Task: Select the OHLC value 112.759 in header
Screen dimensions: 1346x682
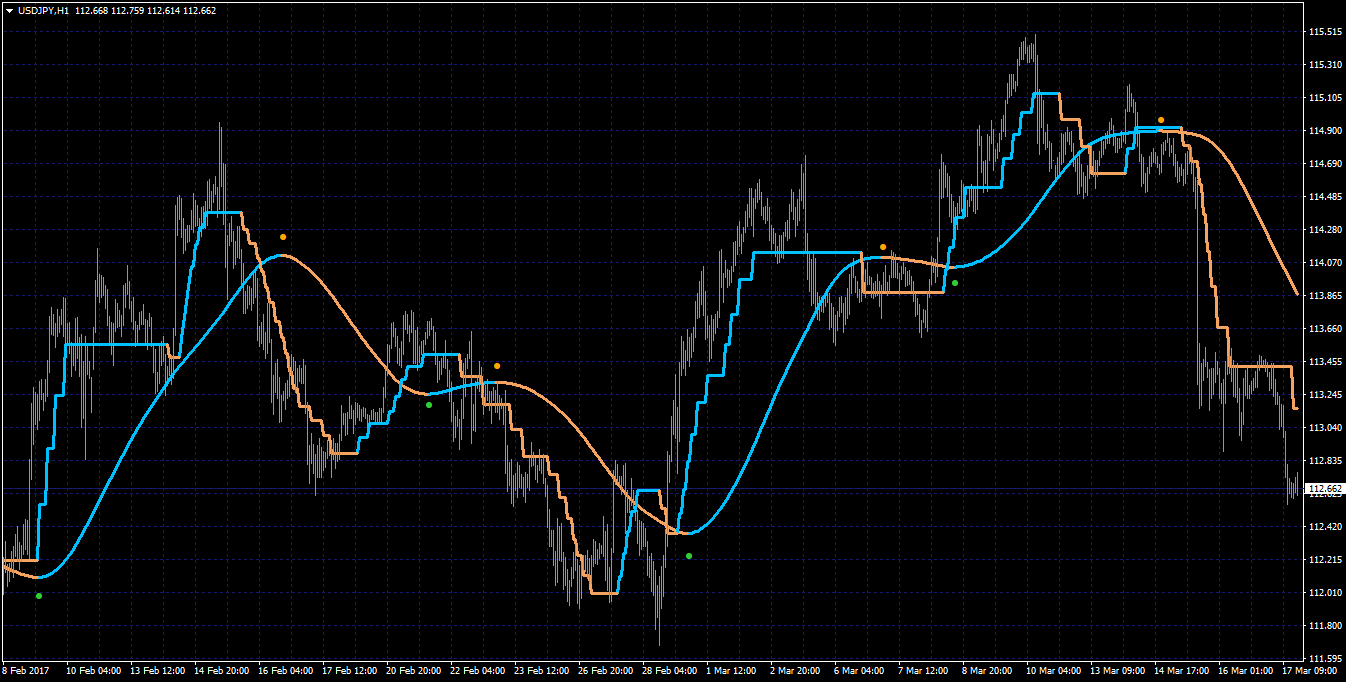Action: tap(129, 10)
